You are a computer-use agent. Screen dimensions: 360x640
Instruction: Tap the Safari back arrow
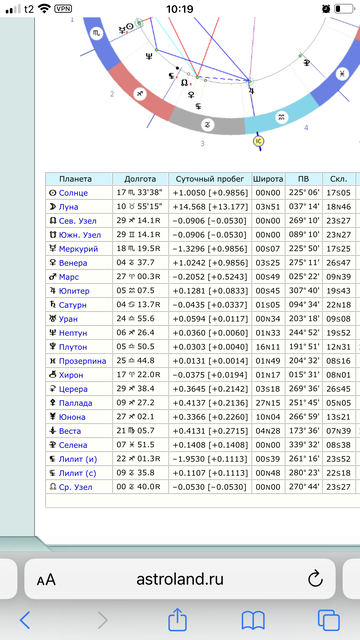coord(25,620)
